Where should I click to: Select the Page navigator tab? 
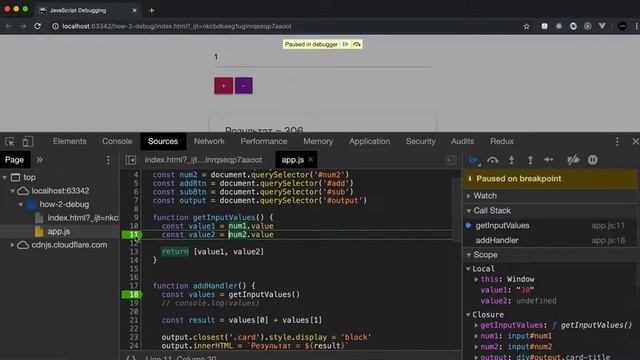tap(15, 160)
